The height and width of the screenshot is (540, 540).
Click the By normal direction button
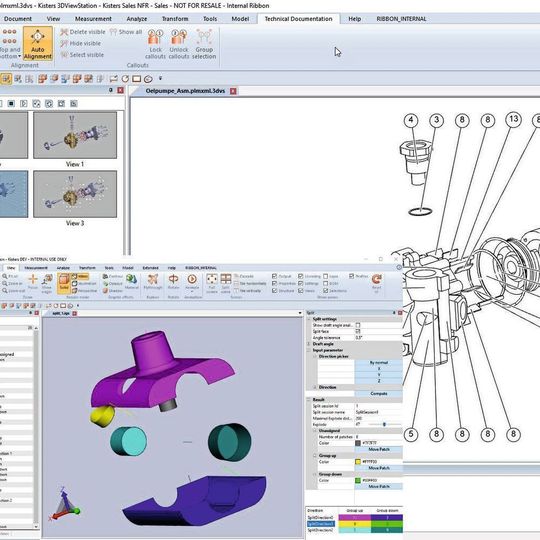[378, 363]
